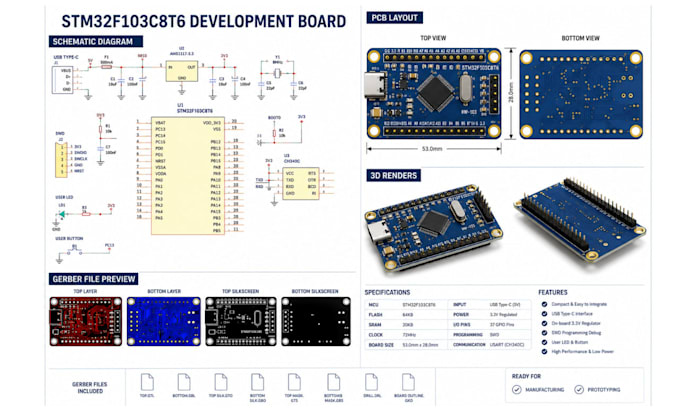Click the TOP MASK.GTS file icon

pyautogui.click(x=294, y=382)
